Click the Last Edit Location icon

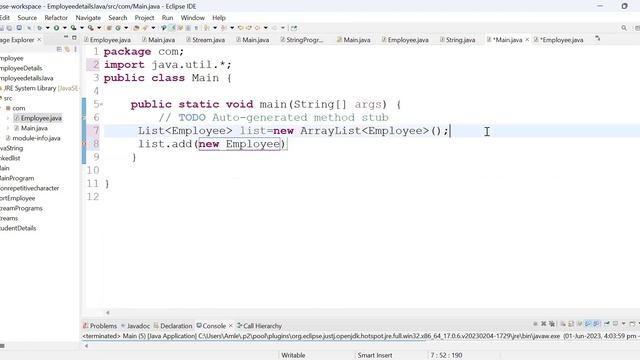click(241, 28)
